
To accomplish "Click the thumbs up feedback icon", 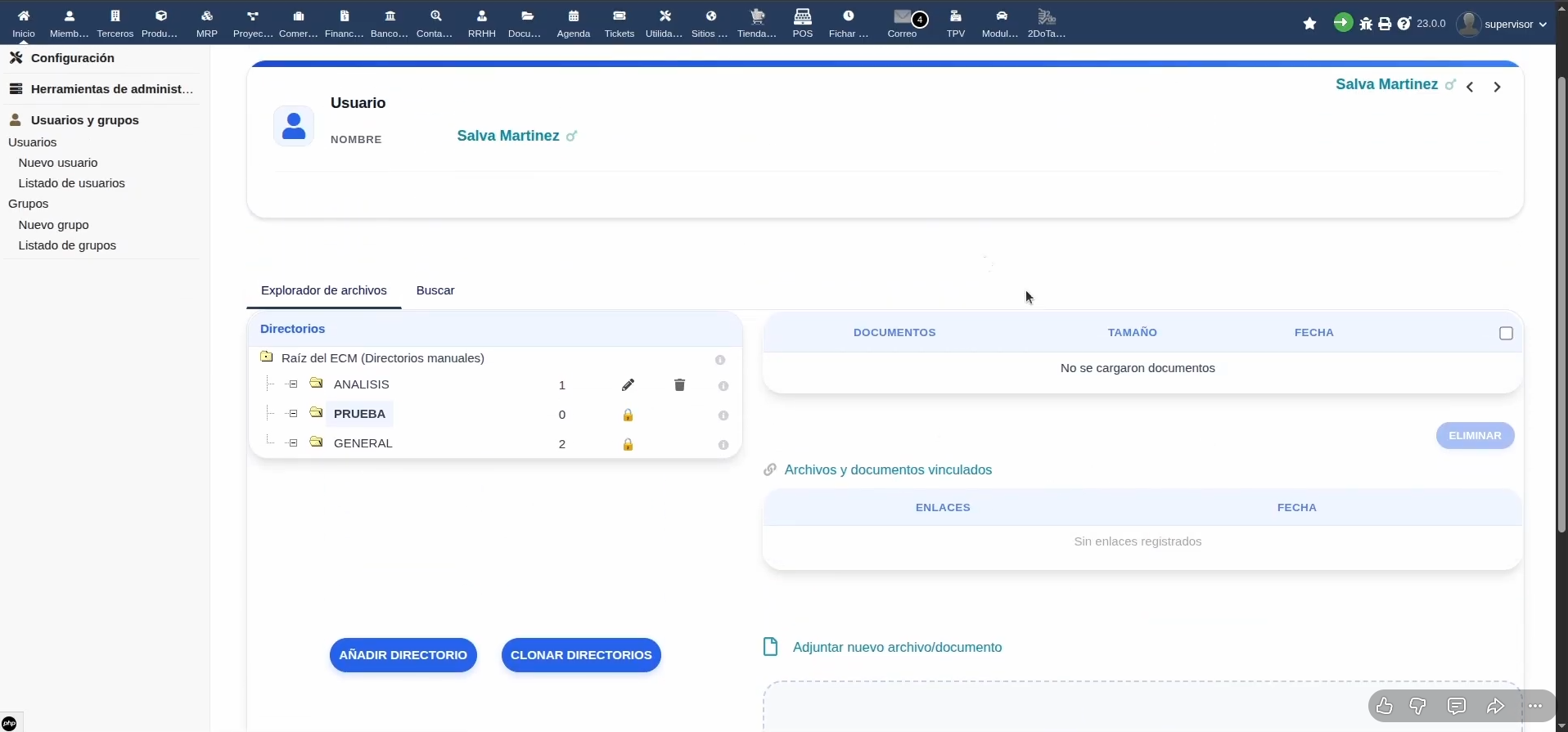I will (x=1384, y=706).
